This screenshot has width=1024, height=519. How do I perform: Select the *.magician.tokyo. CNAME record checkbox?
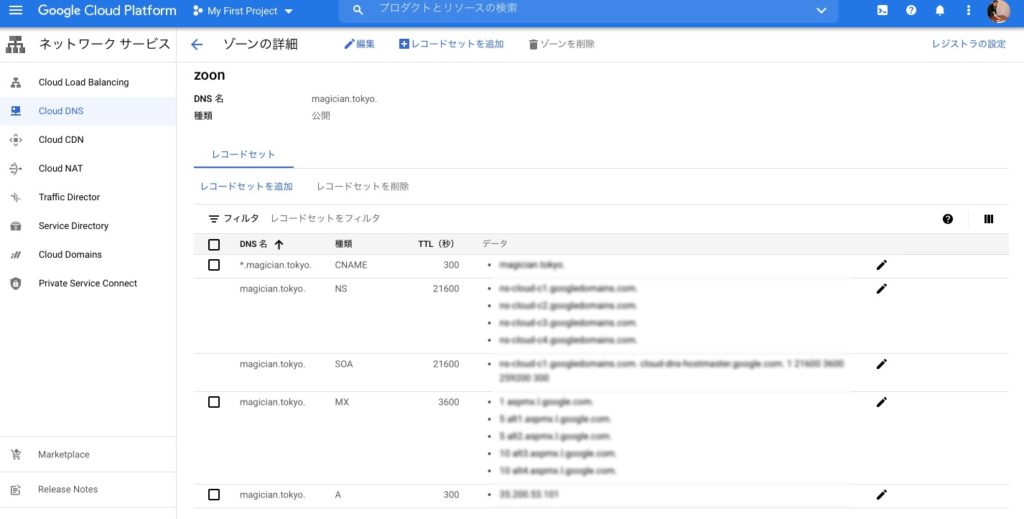[214, 265]
